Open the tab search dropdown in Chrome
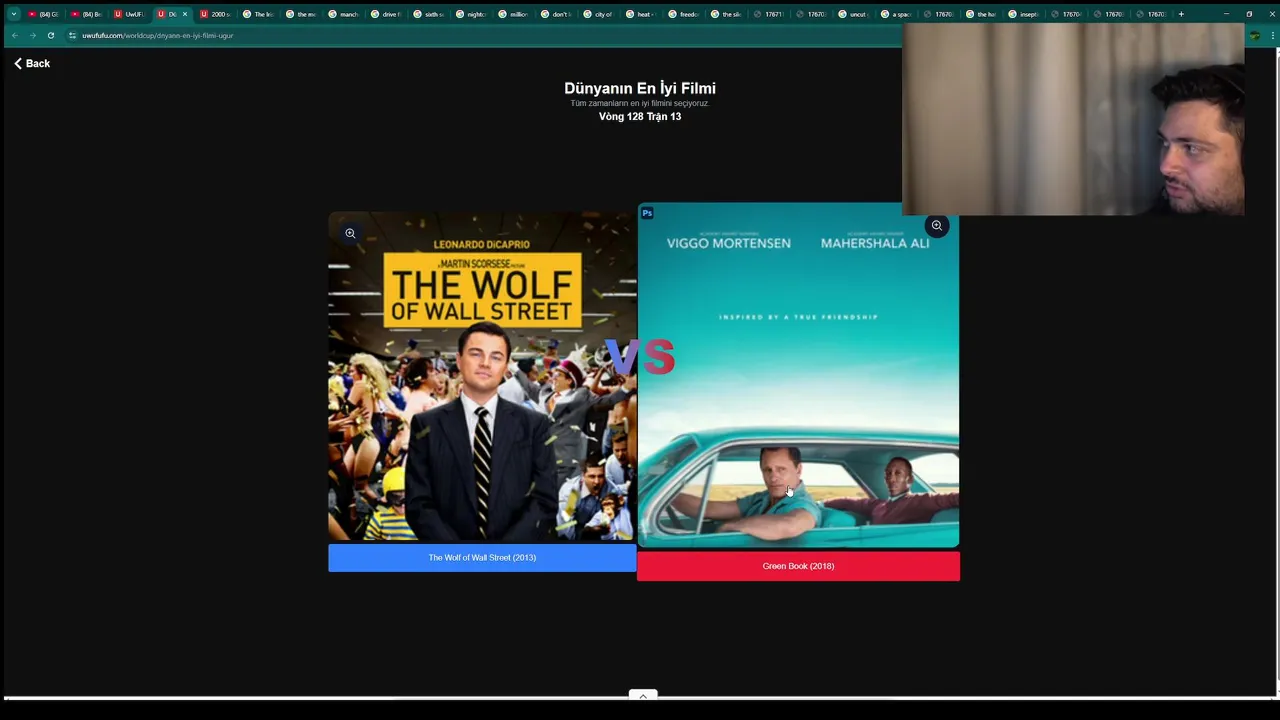This screenshot has height=720, width=1280. pyautogui.click(x=14, y=14)
